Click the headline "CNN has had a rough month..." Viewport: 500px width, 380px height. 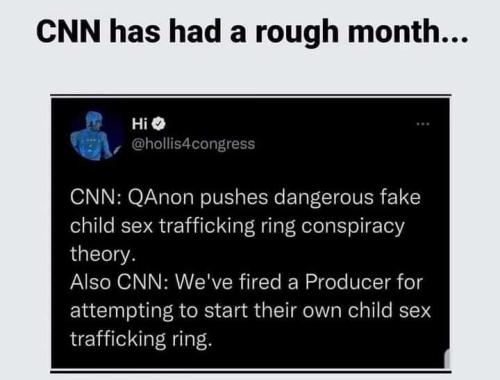[252, 31]
